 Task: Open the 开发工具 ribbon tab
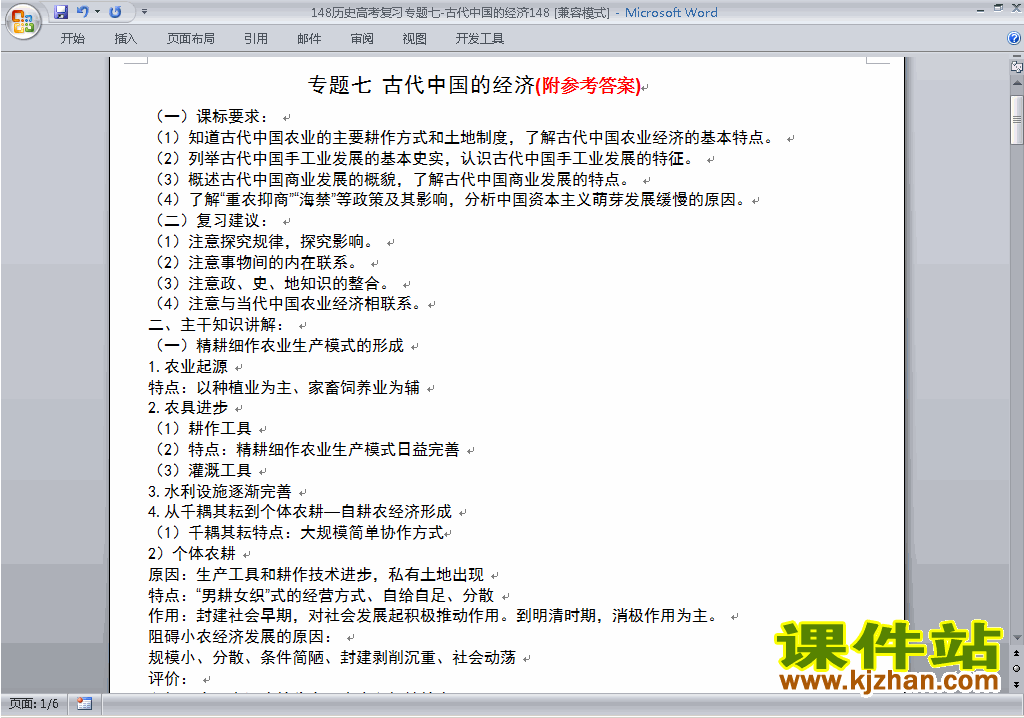click(x=480, y=39)
